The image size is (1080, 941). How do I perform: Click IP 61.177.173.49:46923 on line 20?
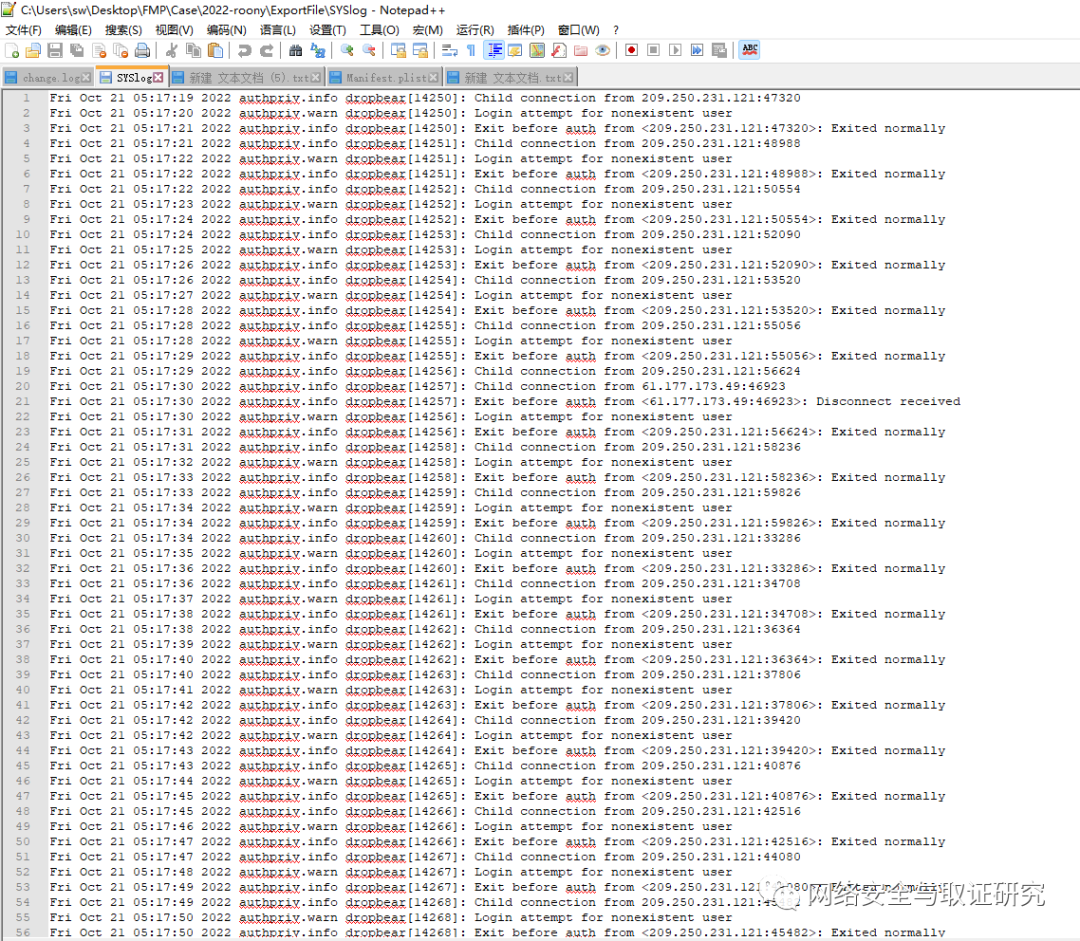click(x=714, y=386)
